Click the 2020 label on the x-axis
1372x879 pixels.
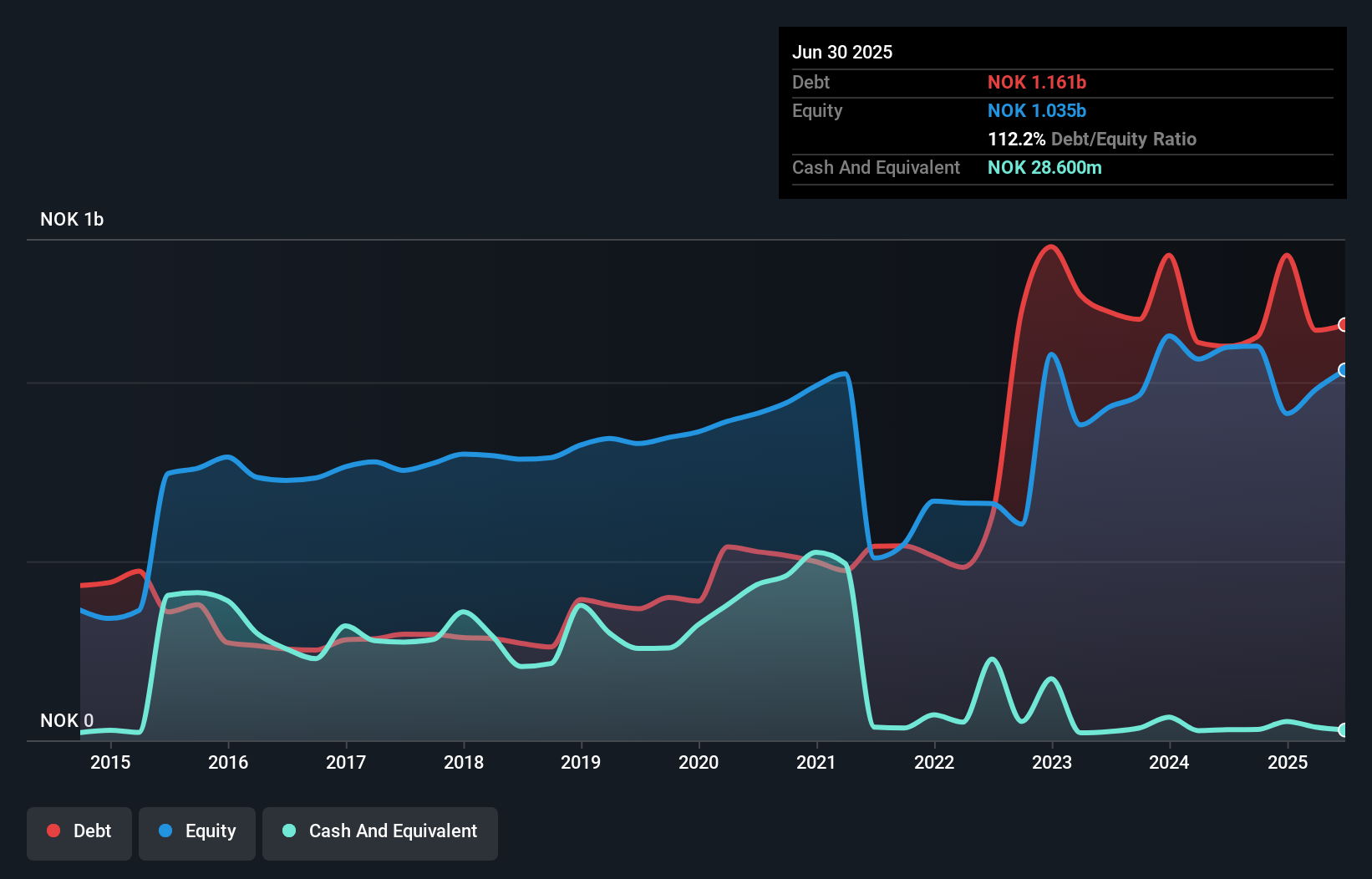(699, 762)
